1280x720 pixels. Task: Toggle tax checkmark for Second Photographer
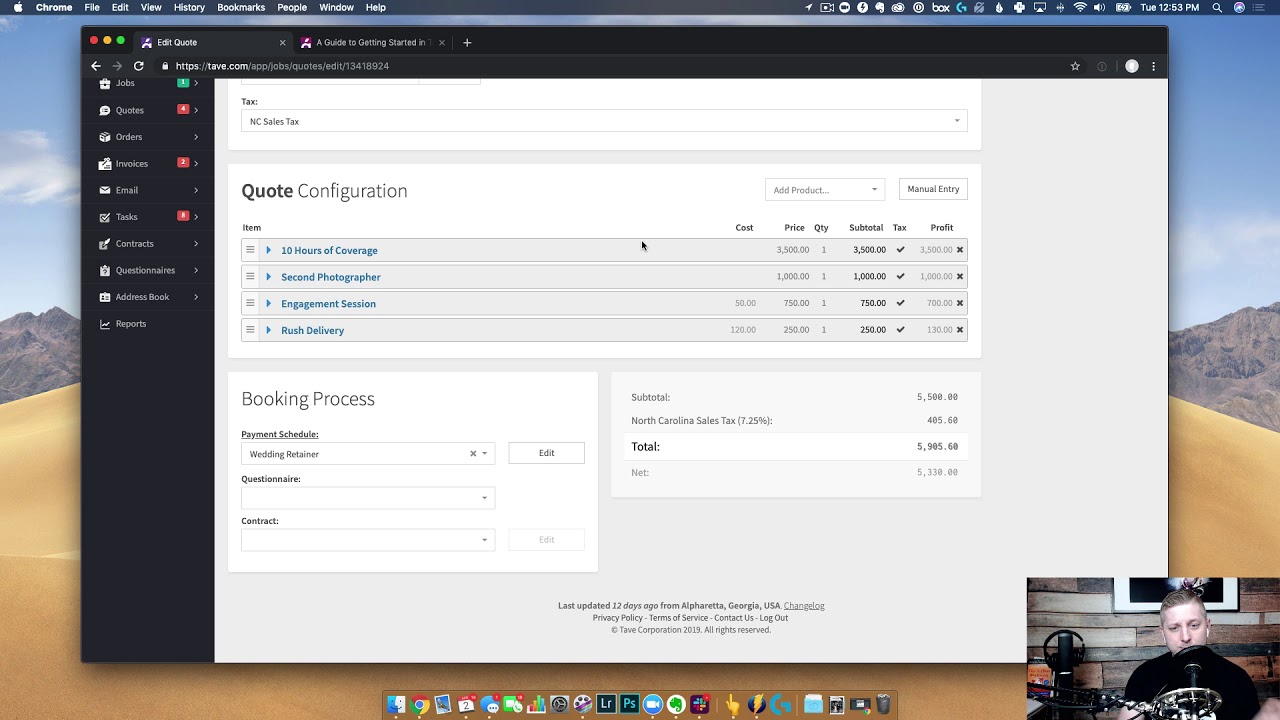pos(900,276)
